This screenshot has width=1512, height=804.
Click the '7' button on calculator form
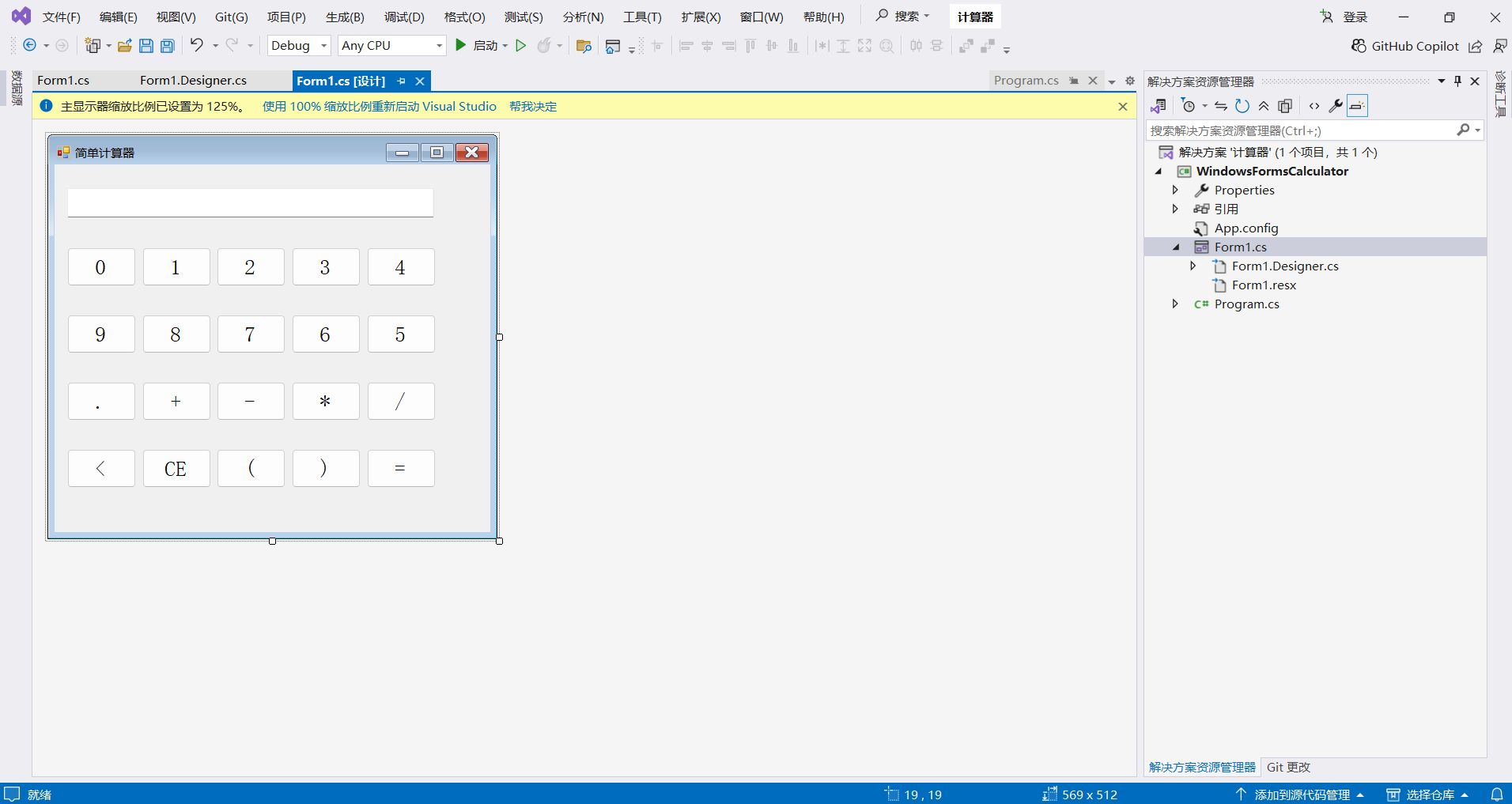pos(250,334)
